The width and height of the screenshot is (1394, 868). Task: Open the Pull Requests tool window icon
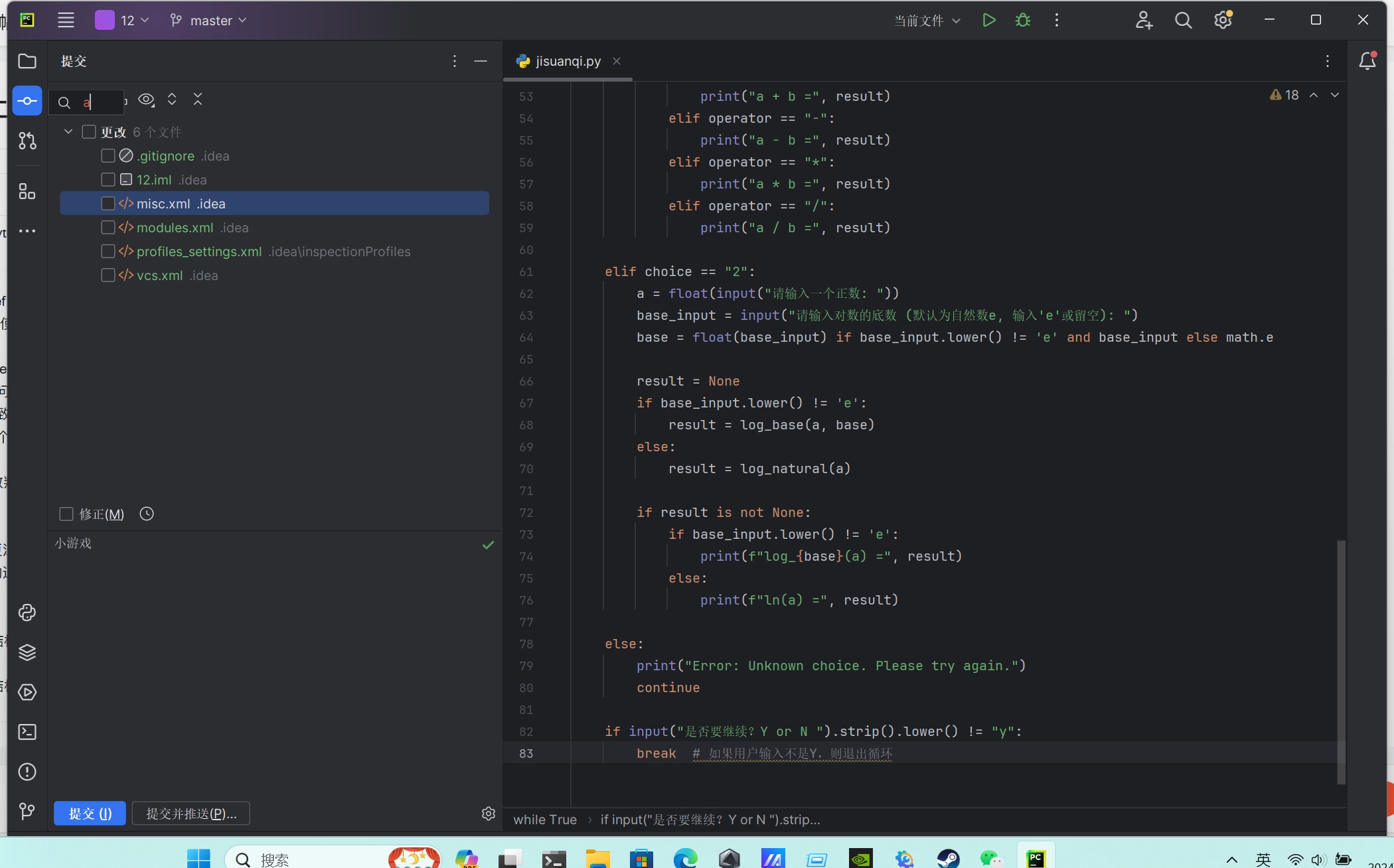tap(27, 141)
